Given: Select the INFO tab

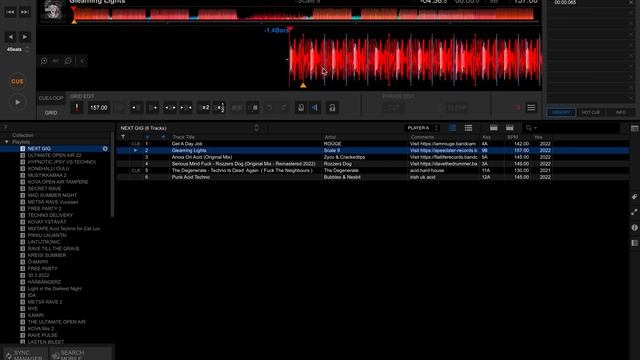Looking at the screenshot, I should pos(620,113).
